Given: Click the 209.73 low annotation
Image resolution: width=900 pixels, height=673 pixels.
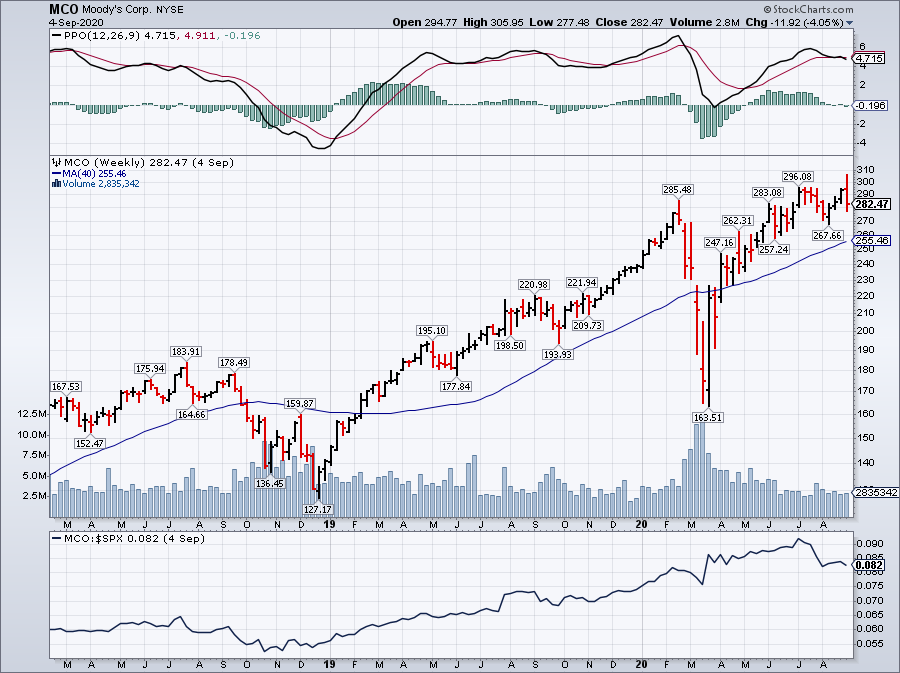Looking at the screenshot, I should point(588,325).
